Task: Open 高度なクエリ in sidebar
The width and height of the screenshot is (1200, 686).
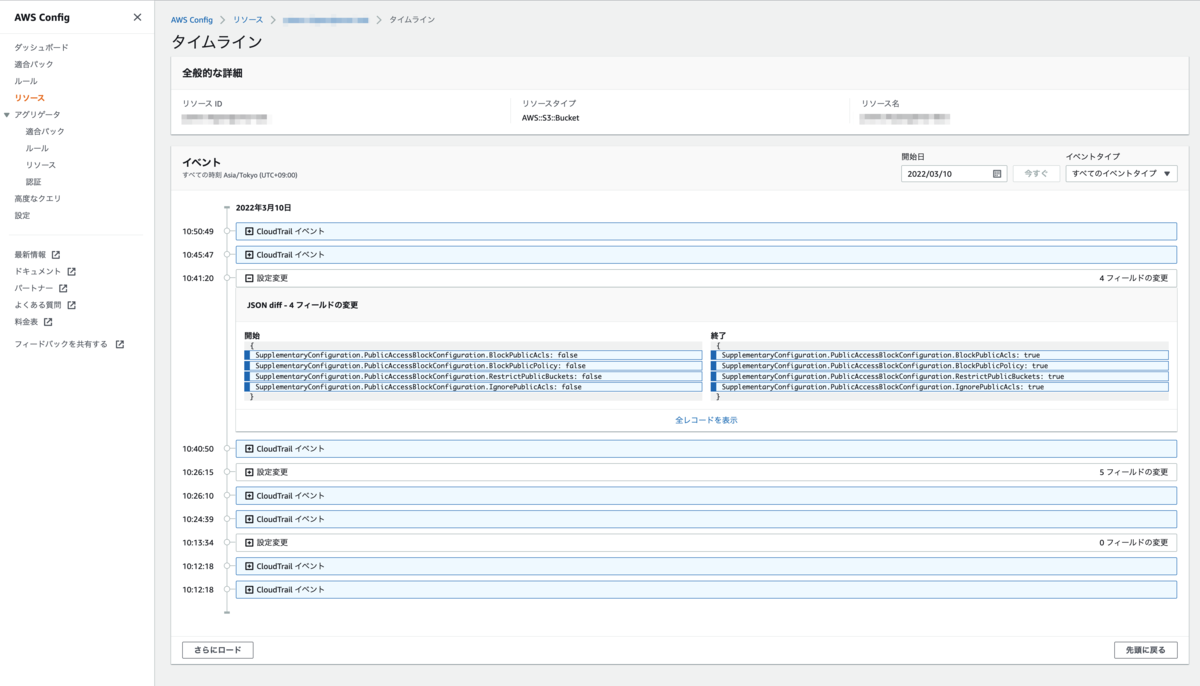Action: click(38, 198)
